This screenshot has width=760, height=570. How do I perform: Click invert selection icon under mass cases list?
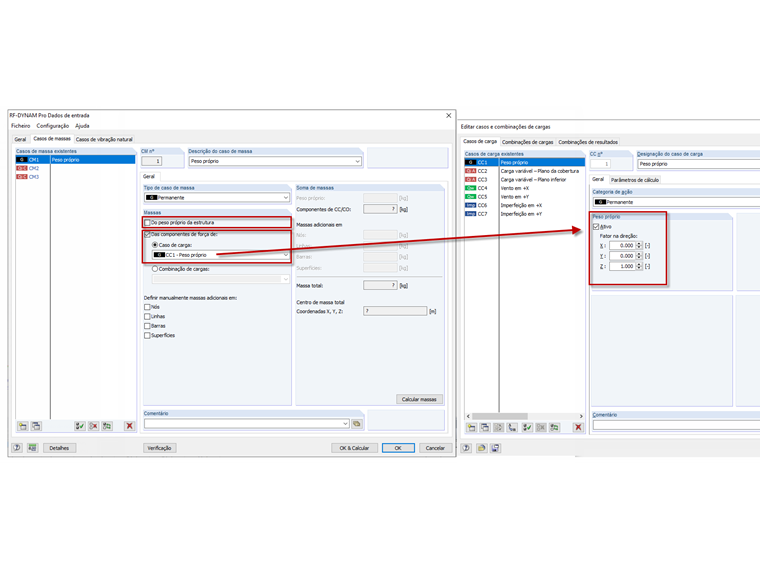click(x=107, y=426)
